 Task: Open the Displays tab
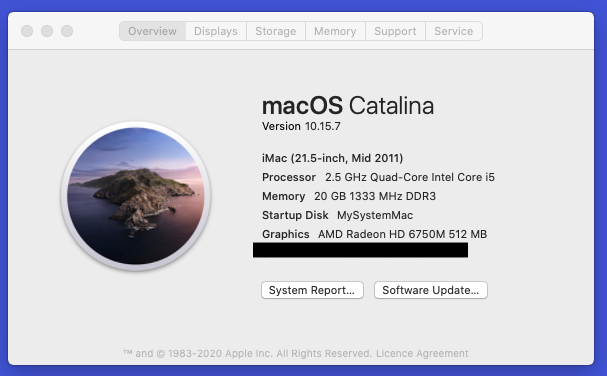216,31
